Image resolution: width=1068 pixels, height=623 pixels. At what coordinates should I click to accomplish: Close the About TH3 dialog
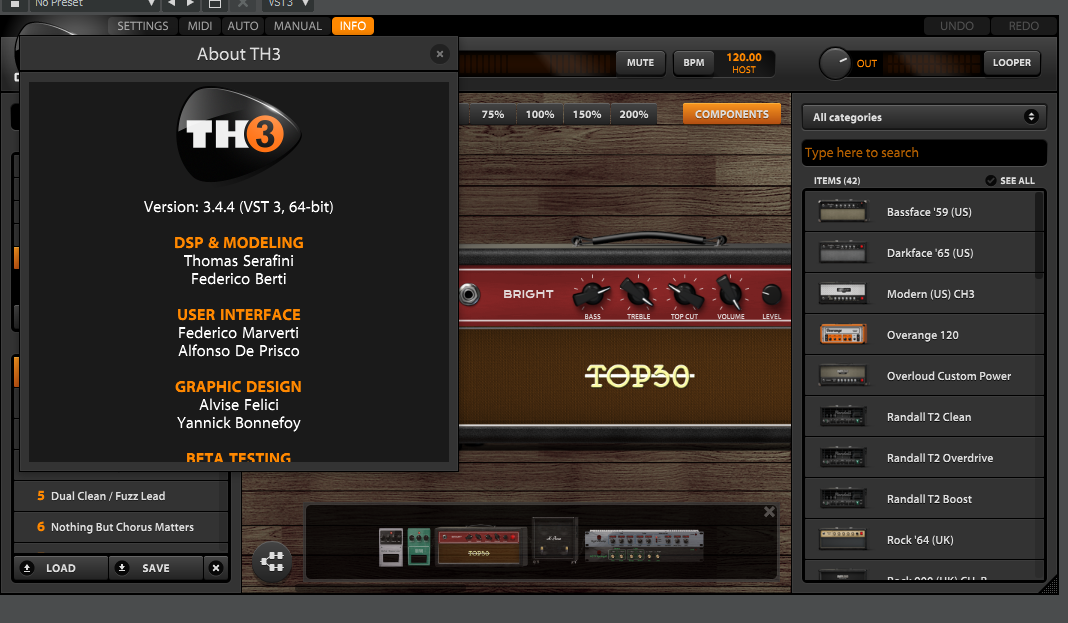pyautogui.click(x=439, y=54)
